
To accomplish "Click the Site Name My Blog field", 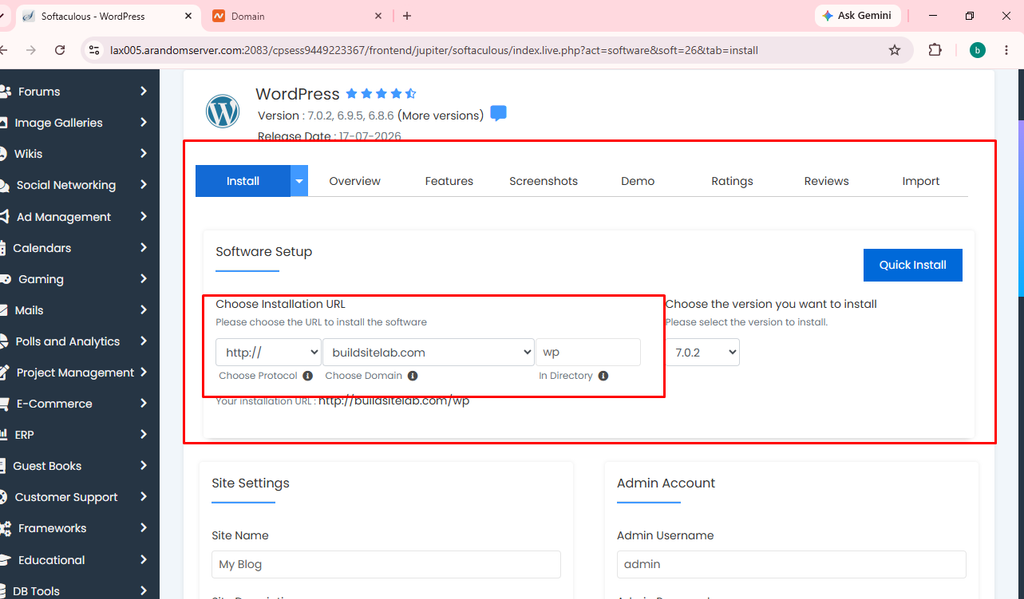I will (386, 564).
